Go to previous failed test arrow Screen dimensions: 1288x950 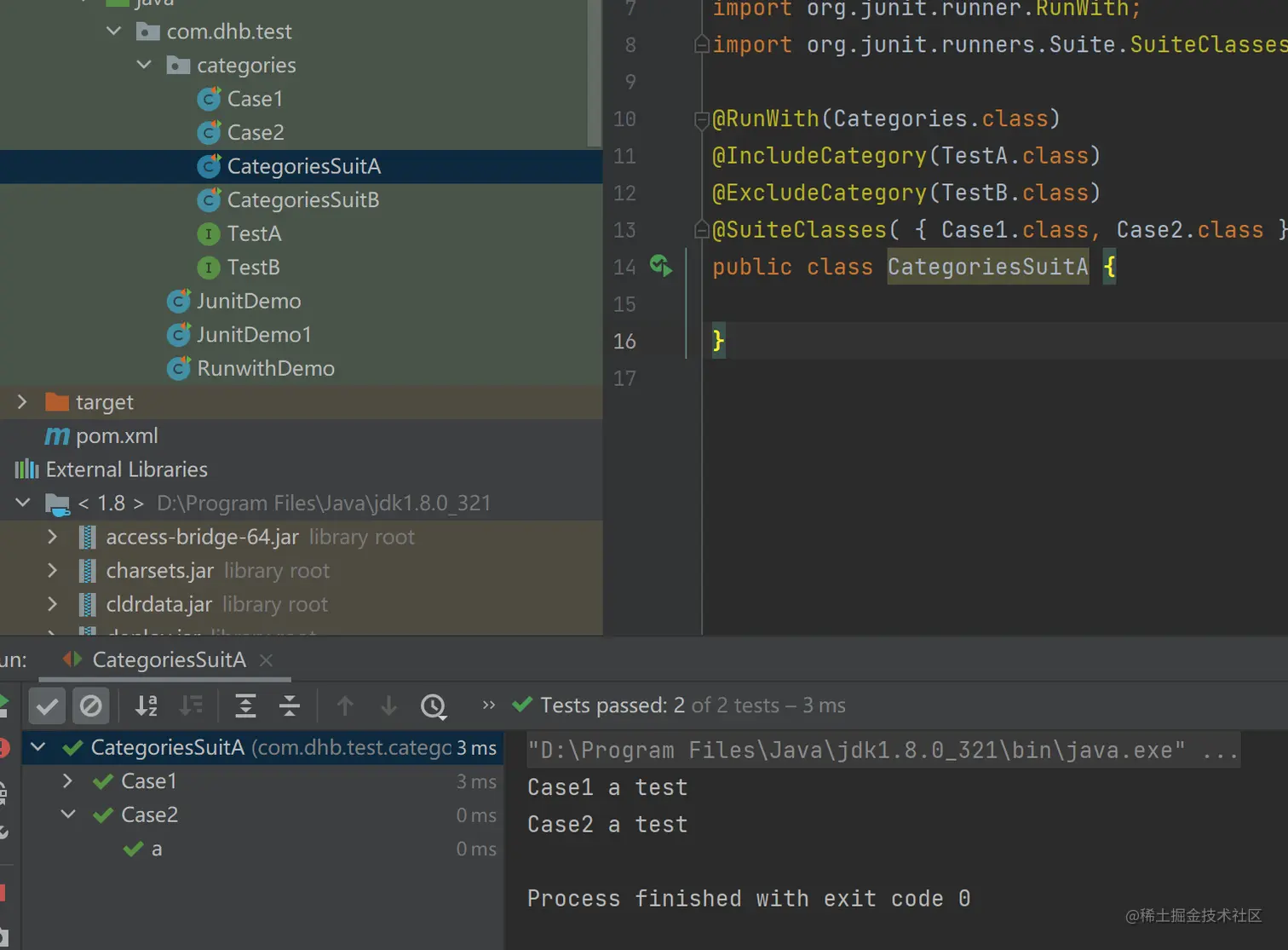pyautogui.click(x=345, y=705)
